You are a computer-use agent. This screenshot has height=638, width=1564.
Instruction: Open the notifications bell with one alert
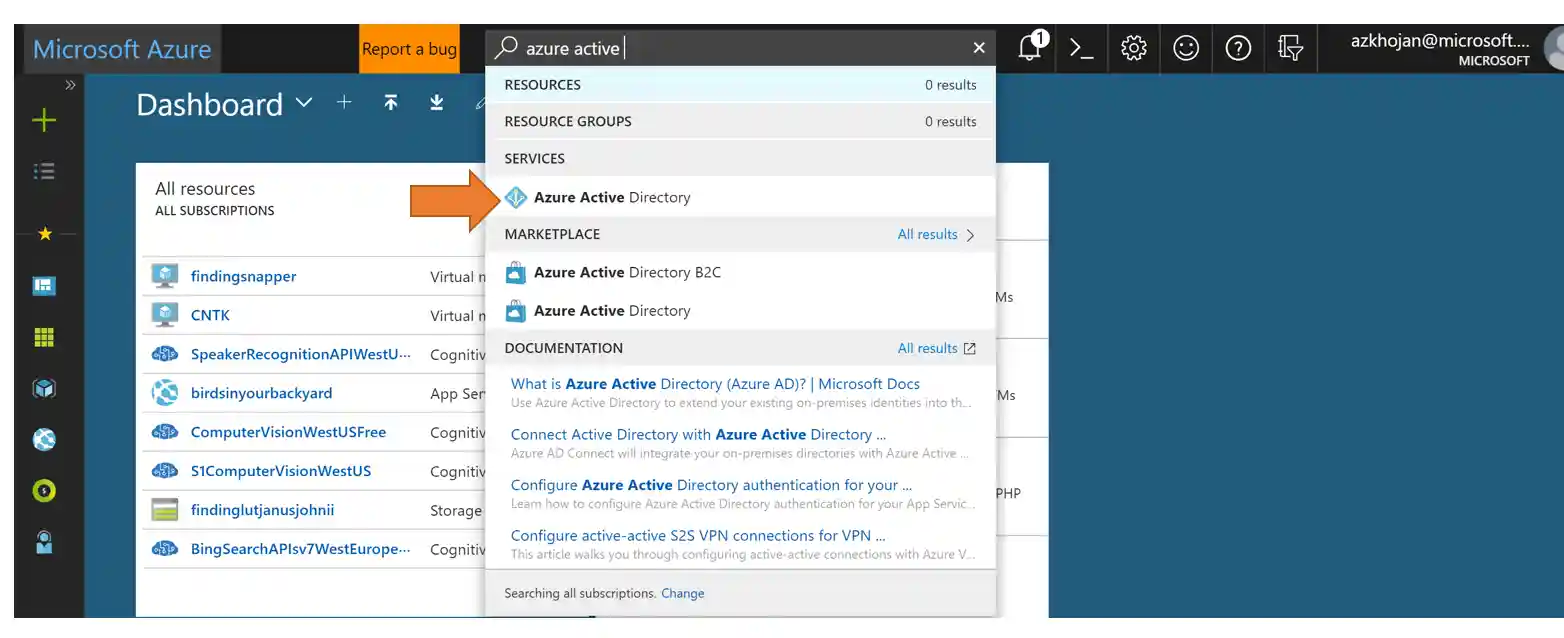[x=1031, y=47]
